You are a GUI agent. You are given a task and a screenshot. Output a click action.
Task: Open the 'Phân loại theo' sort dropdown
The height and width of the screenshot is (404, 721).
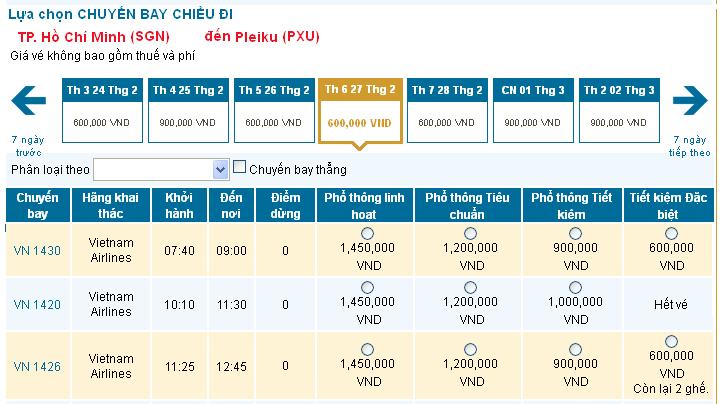161,169
